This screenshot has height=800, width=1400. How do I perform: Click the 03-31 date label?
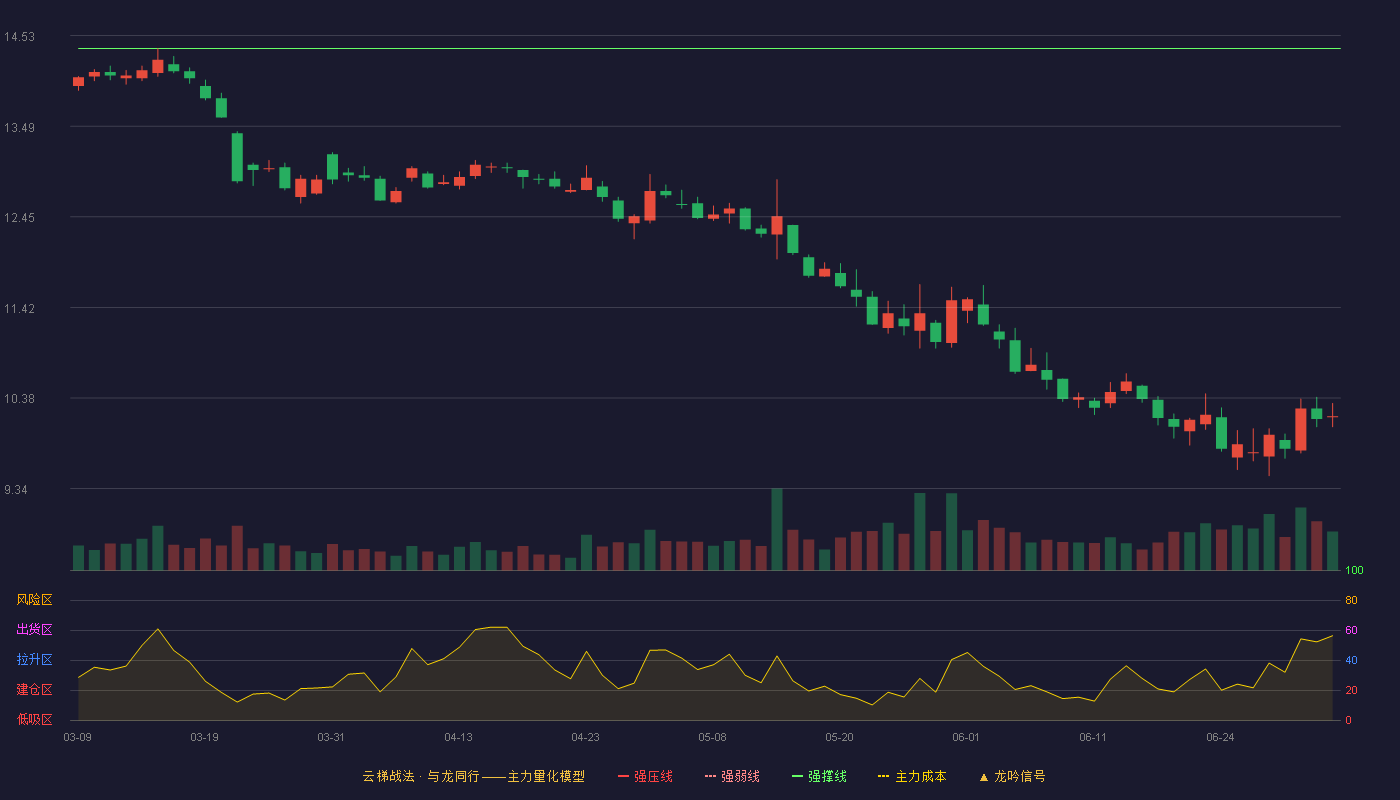[x=331, y=737]
